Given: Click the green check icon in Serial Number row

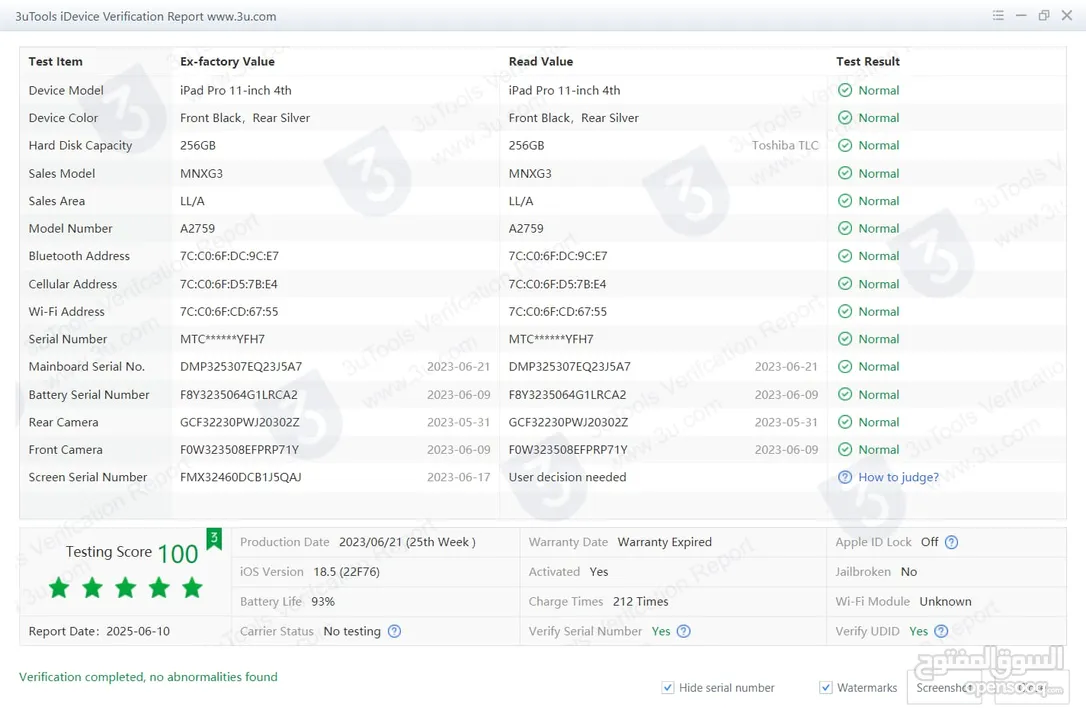Looking at the screenshot, I should click(x=845, y=339).
